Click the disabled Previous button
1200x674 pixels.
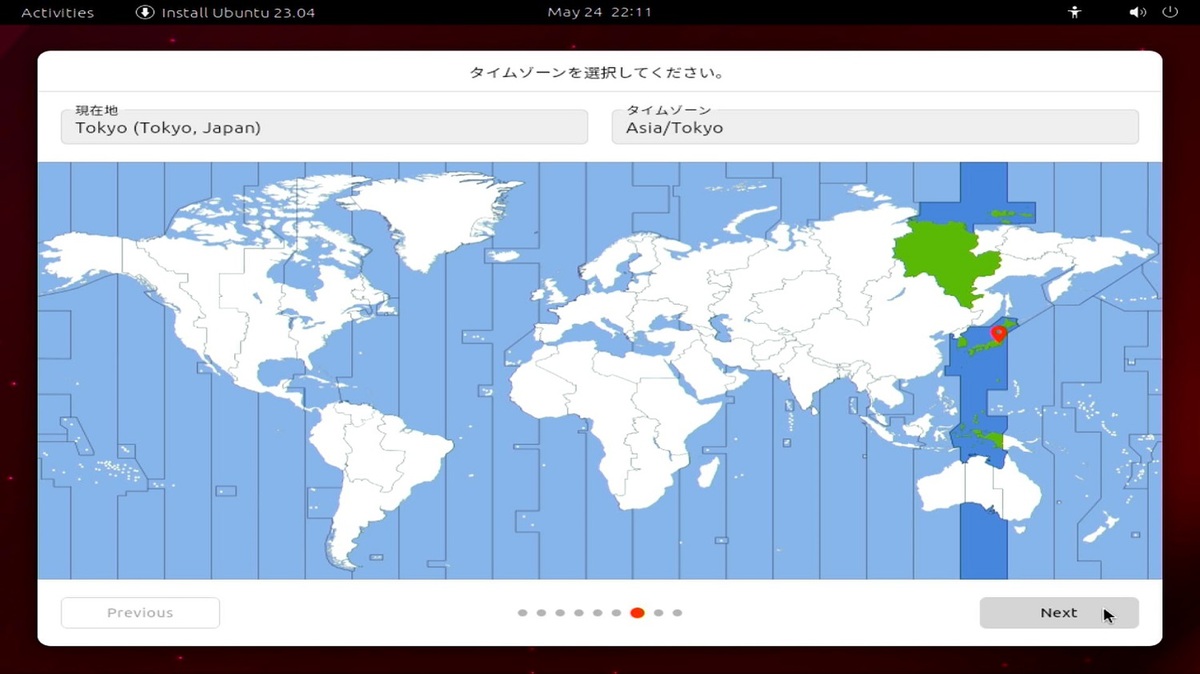[140, 613]
